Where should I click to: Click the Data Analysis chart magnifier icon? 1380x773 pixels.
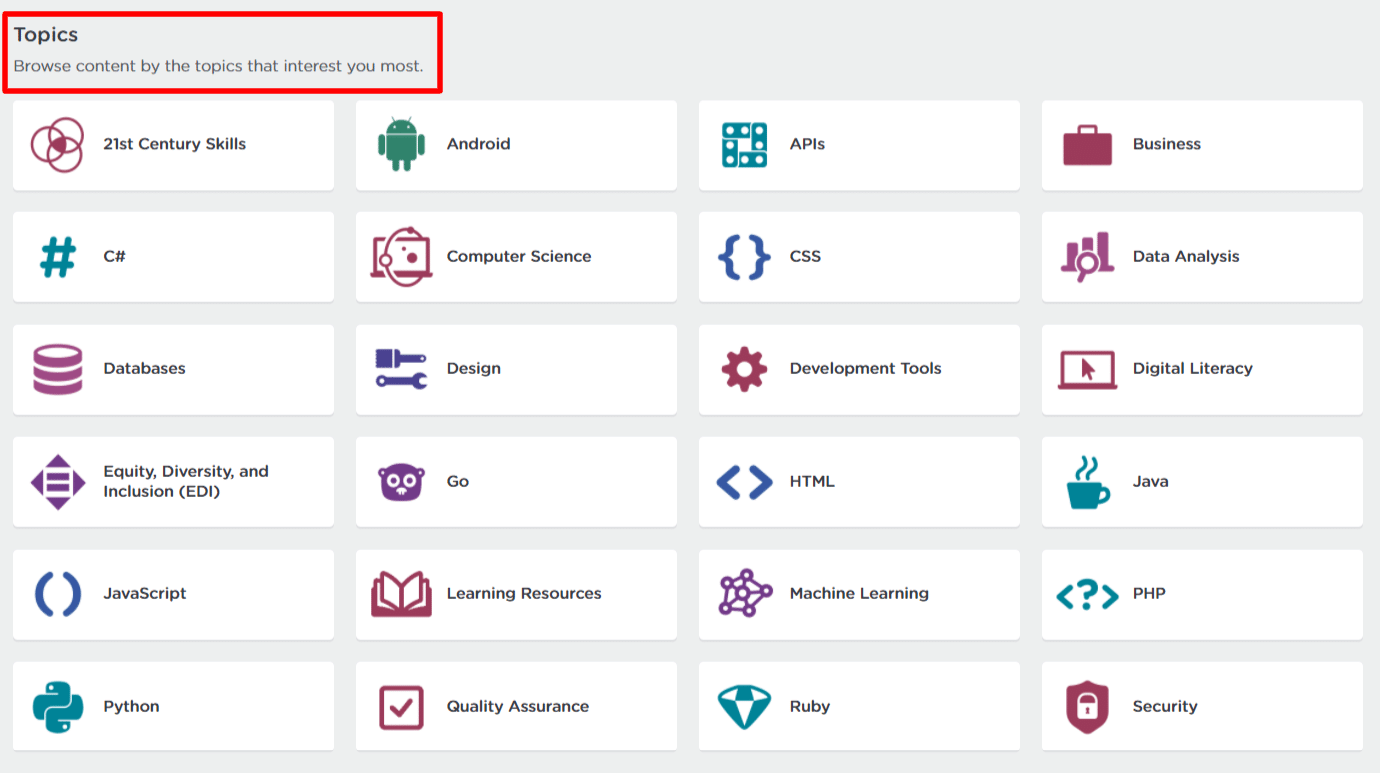pyautogui.click(x=1087, y=257)
